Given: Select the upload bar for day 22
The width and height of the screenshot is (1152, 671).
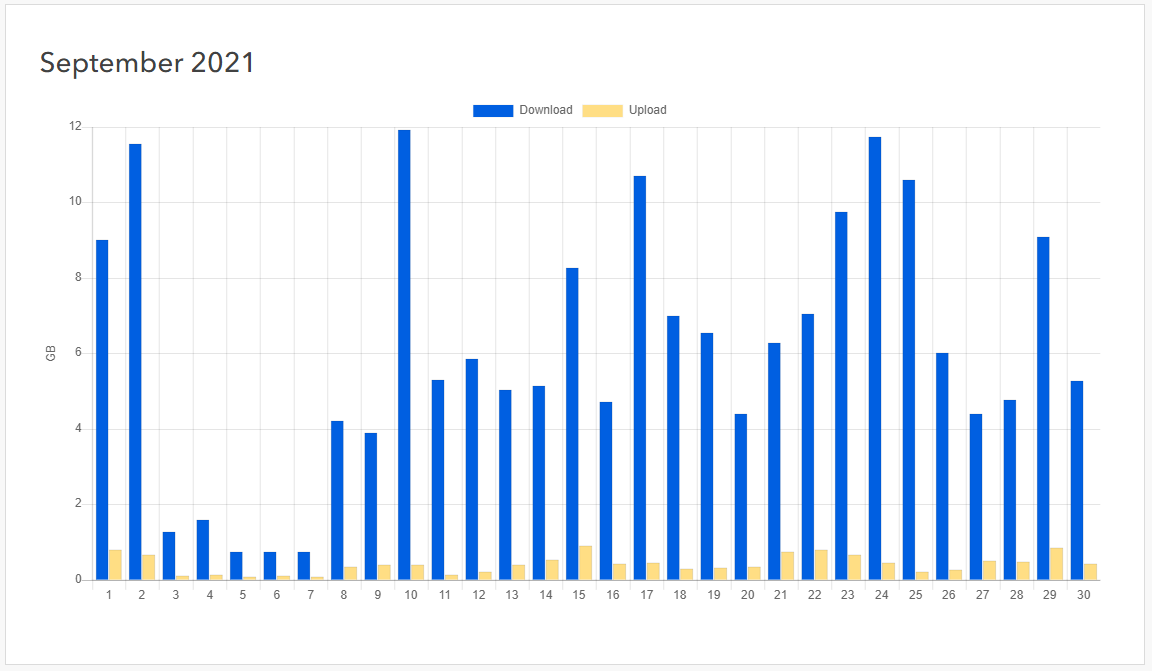Looking at the screenshot, I should coord(821,565).
